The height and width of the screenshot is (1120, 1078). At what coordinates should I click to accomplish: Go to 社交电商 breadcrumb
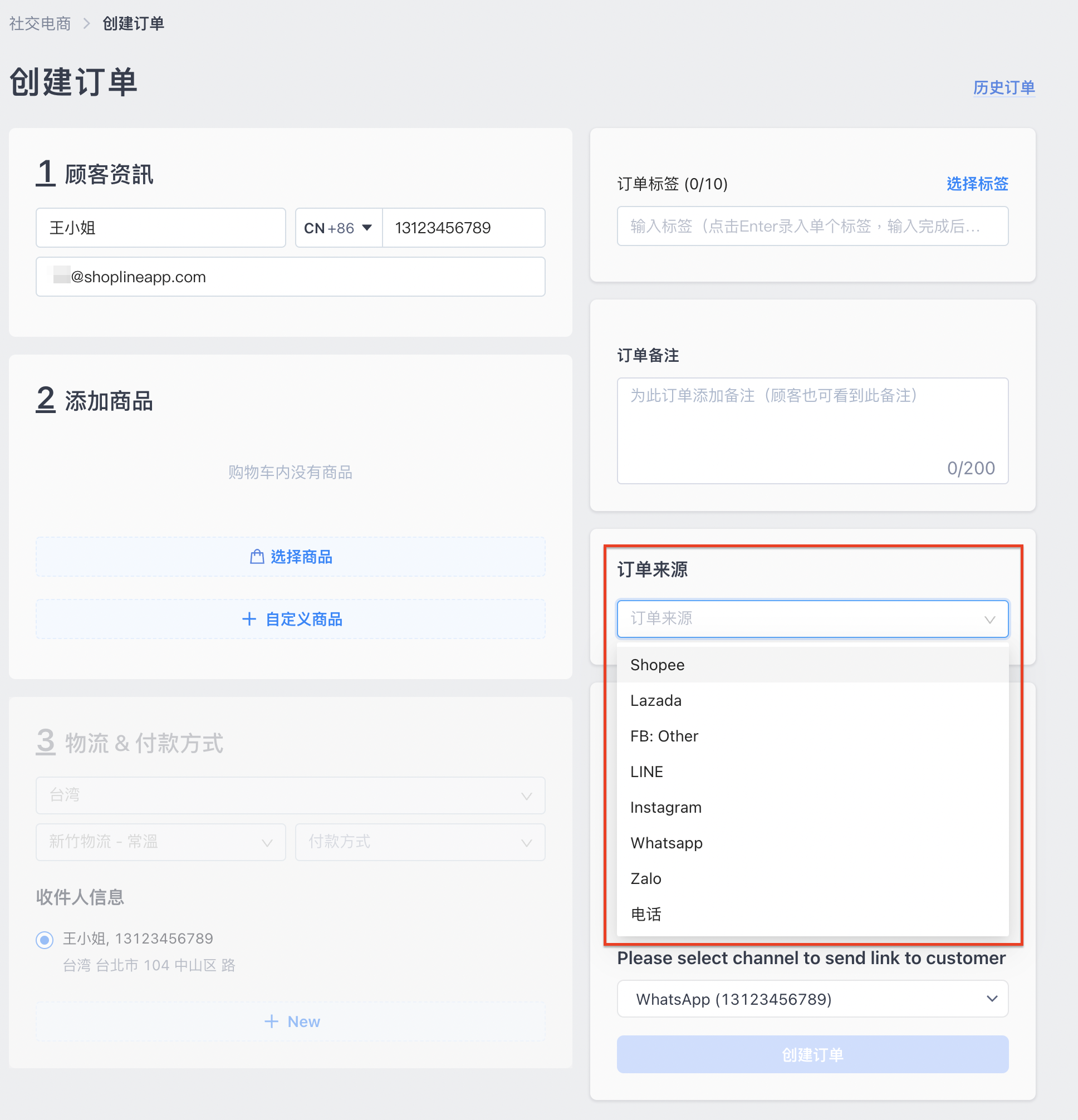pyautogui.click(x=40, y=23)
